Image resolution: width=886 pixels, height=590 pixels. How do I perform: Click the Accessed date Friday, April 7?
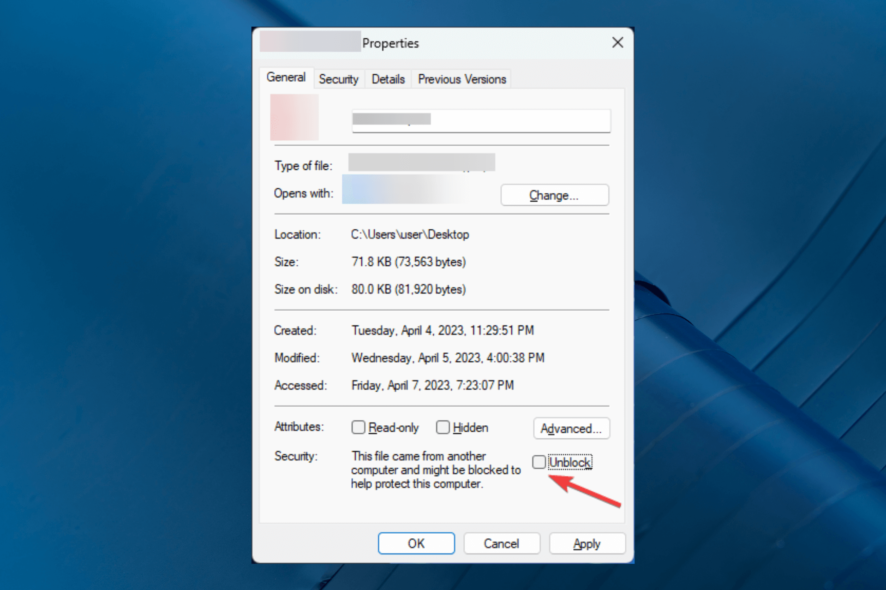pyautogui.click(x=433, y=385)
